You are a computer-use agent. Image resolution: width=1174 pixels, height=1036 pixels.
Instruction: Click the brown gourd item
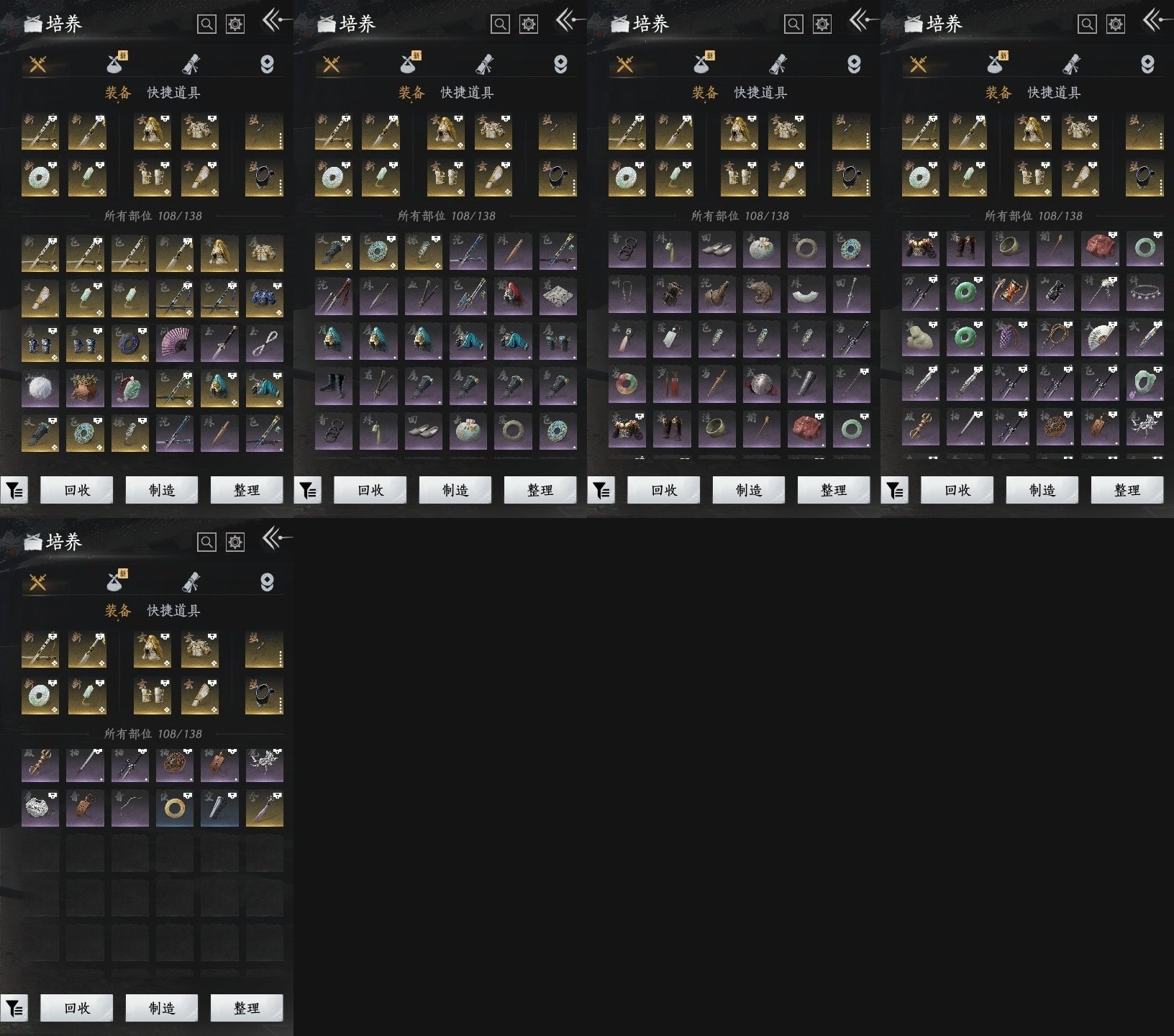716,294
